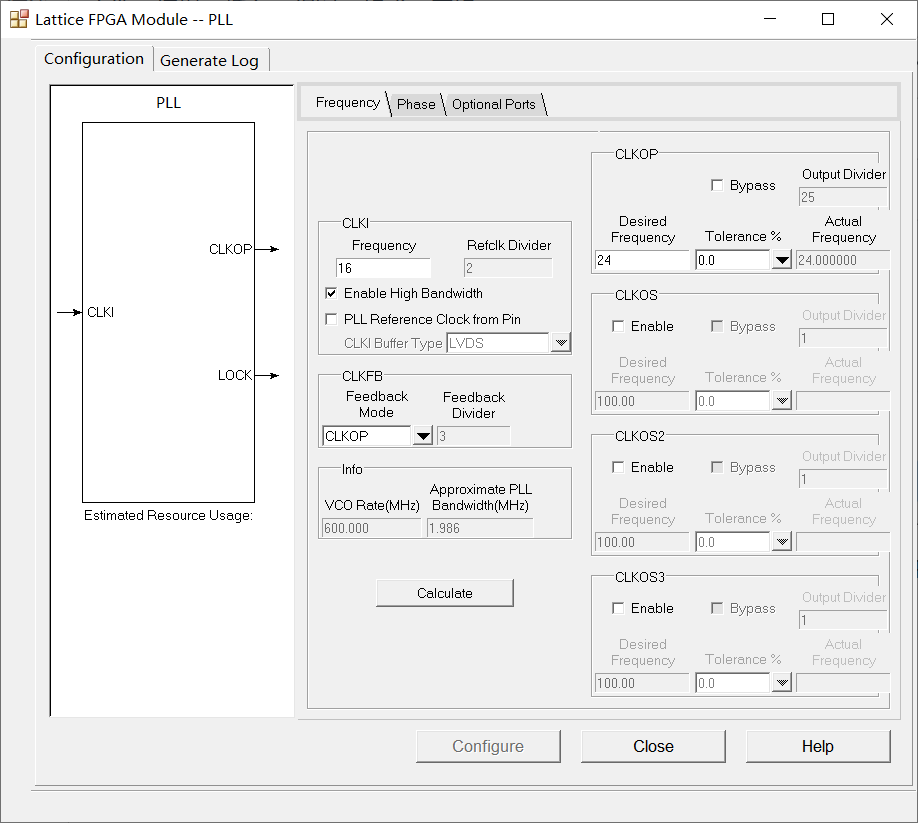918x823 pixels.
Task: Expand the Feedback Mode CLKOP dropdown
Action: pyautogui.click(x=423, y=436)
